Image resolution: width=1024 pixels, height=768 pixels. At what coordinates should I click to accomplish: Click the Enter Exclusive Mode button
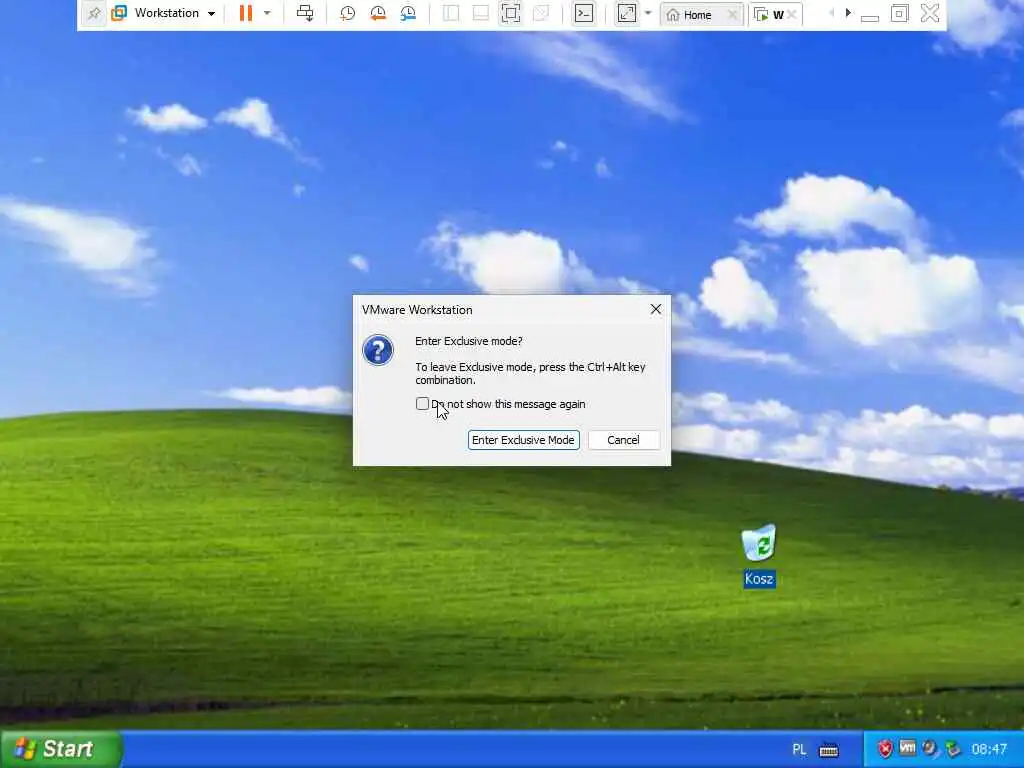coord(523,440)
